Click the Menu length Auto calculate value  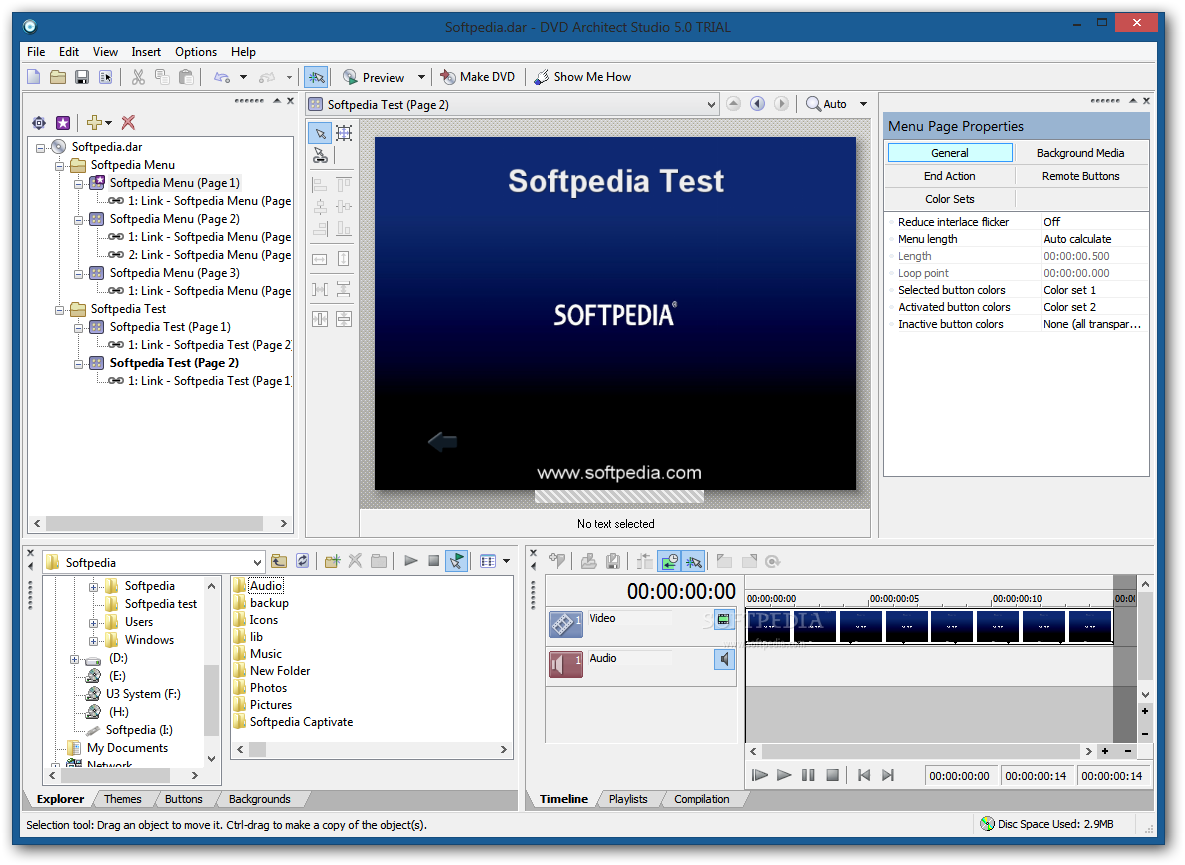coord(1093,239)
